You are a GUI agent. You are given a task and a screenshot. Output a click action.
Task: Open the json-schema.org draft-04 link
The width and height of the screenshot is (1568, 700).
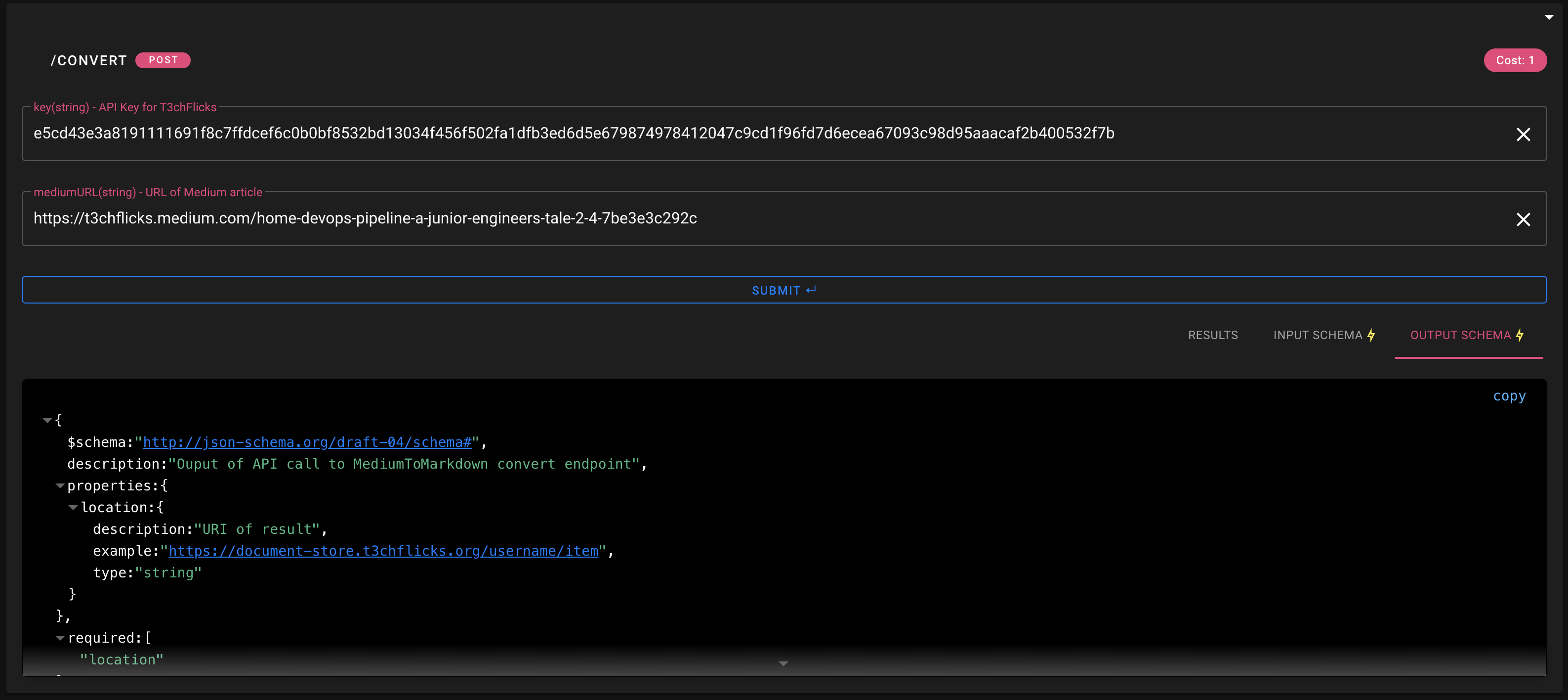coord(307,442)
